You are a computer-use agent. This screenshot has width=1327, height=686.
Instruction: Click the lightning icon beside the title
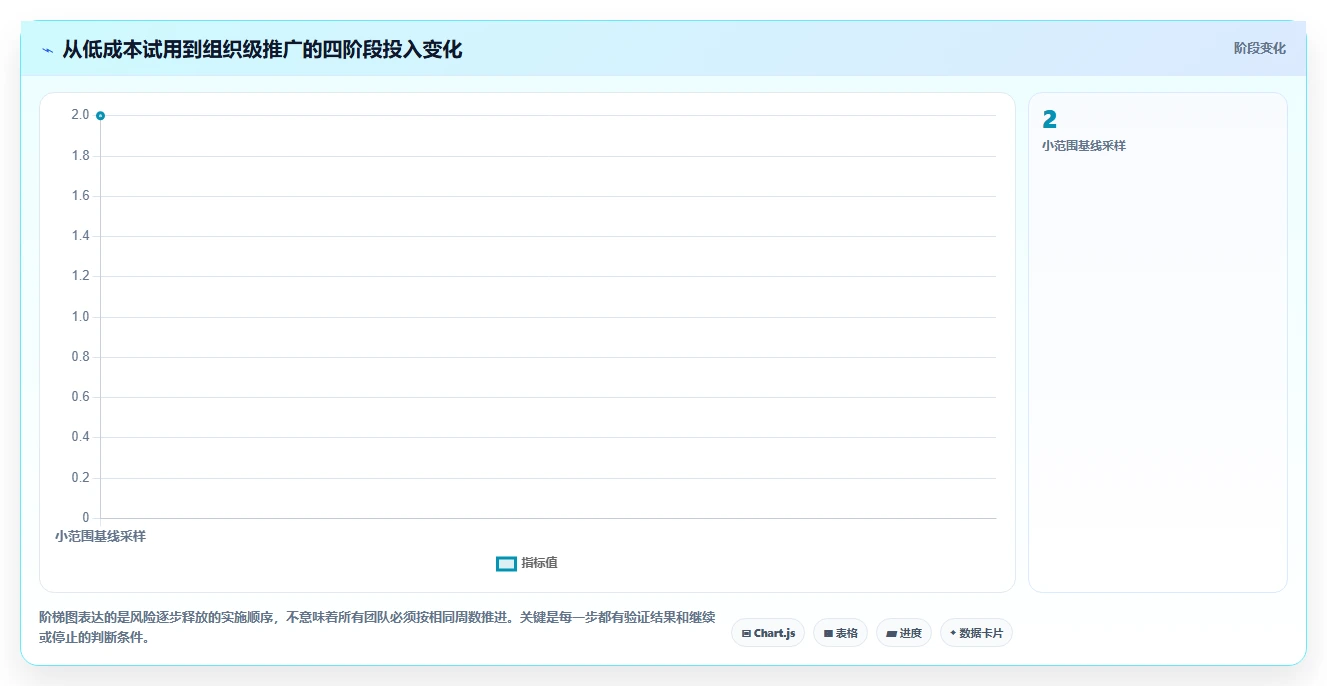(47, 50)
